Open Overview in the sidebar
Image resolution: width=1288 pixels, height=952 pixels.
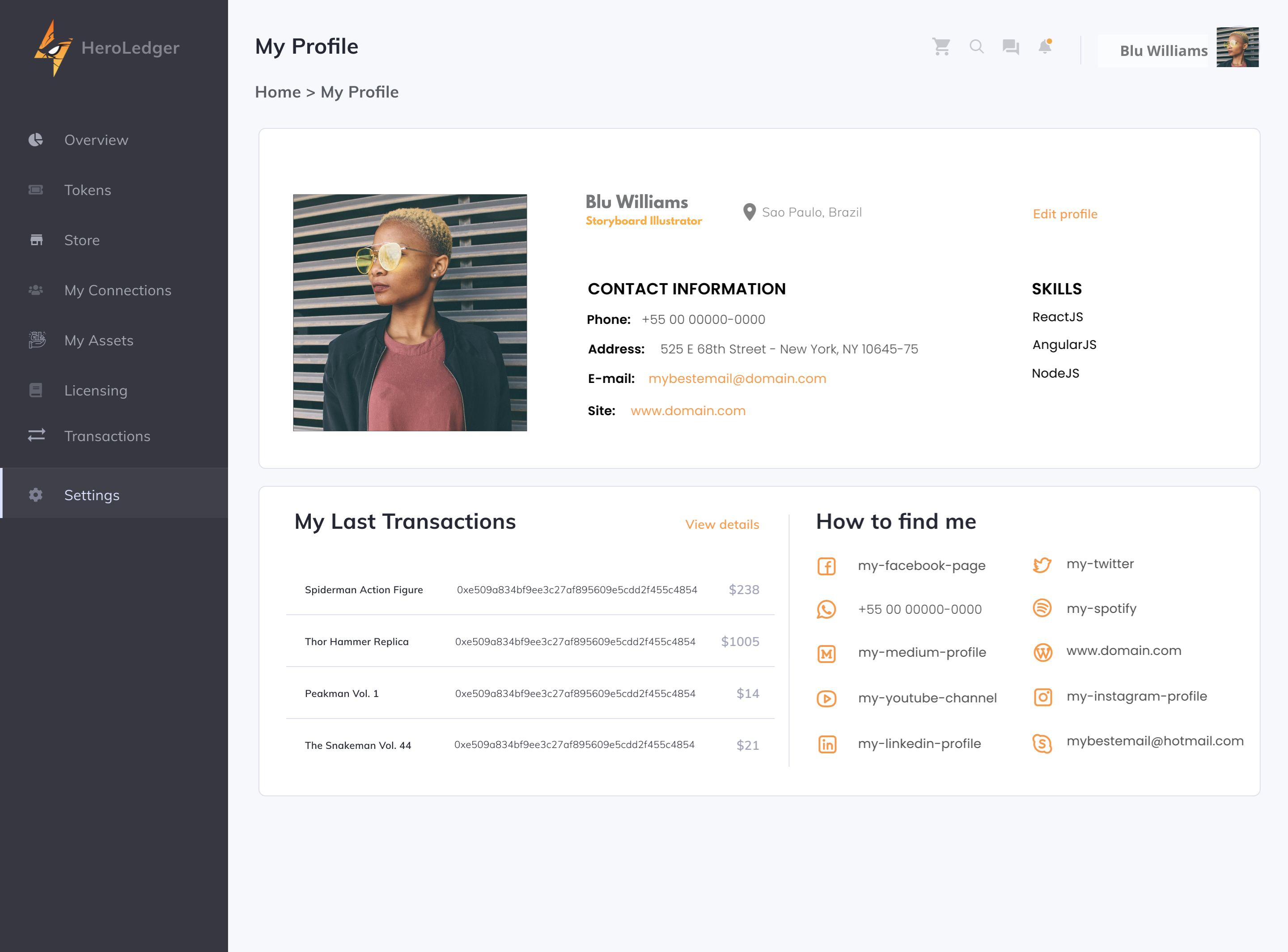coord(96,140)
